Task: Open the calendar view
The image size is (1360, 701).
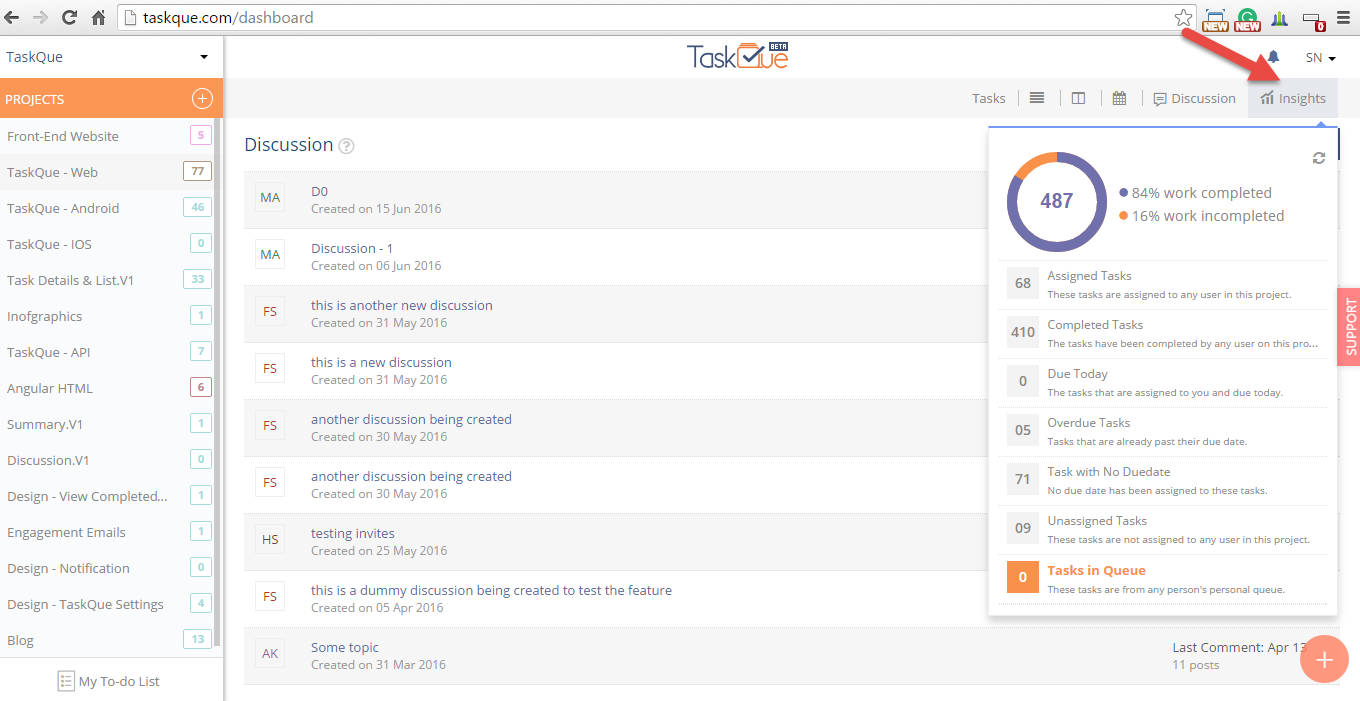Action: coord(1119,97)
